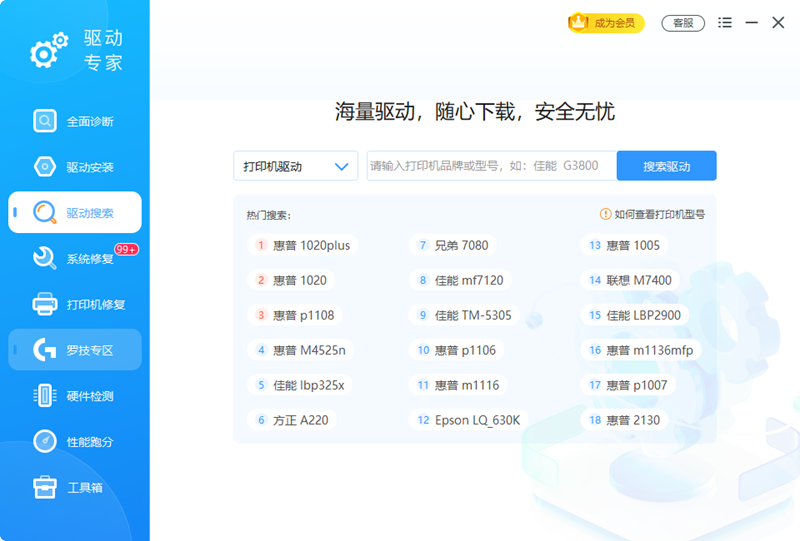Click the orange exclamation hint icon
Screen dimensions: 800x541
click(x=605, y=214)
